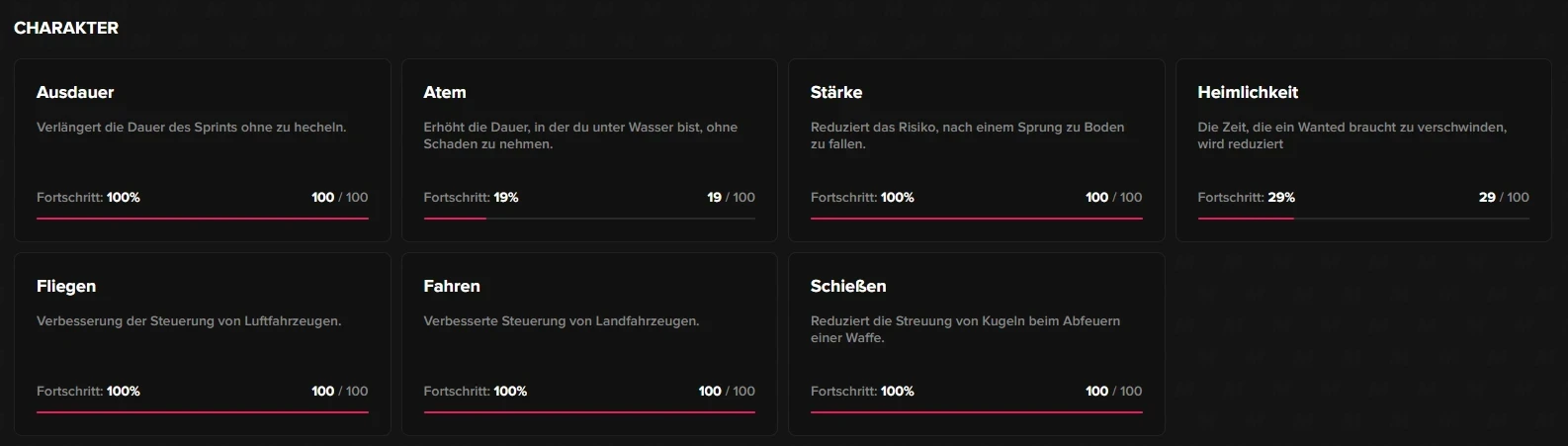Click the Heimlichkeit progress bar
This screenshot has width=1568, height=446.
coord(1363,219)
